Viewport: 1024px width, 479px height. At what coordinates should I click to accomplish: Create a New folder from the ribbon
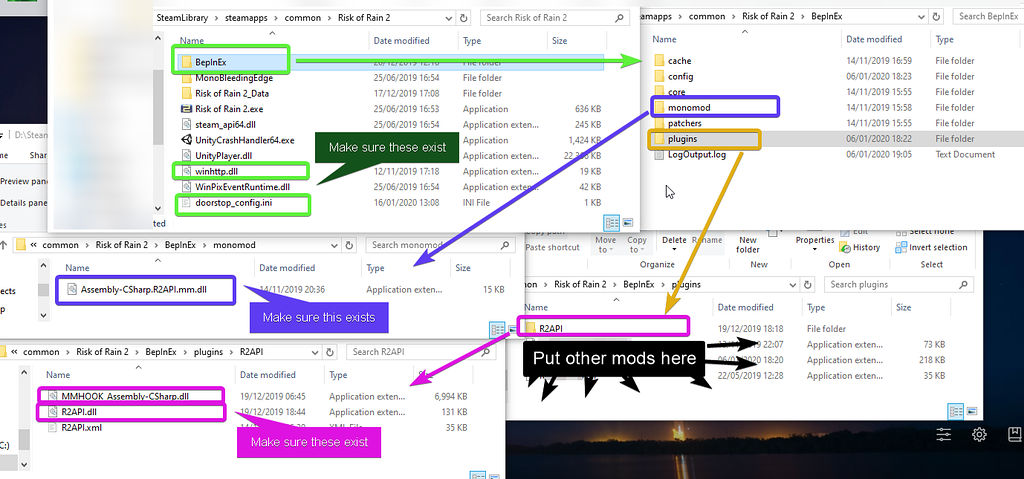click(x=748, y=245)
